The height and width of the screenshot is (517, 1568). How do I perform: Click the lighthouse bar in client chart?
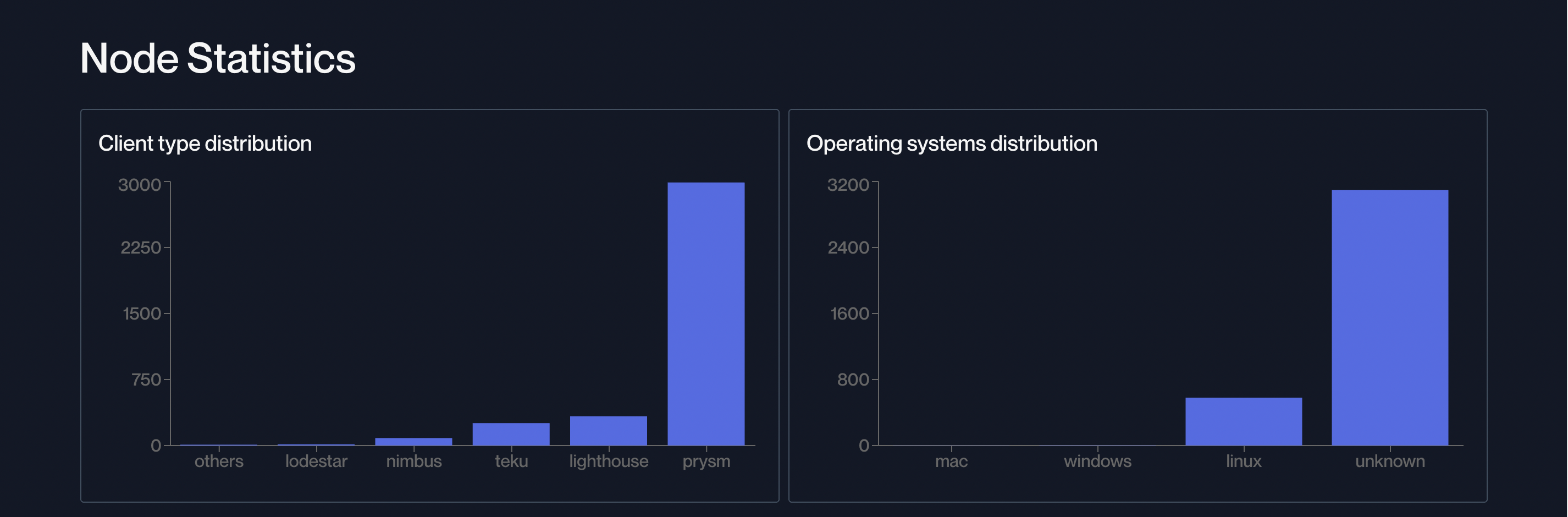(x=608, y=431)
